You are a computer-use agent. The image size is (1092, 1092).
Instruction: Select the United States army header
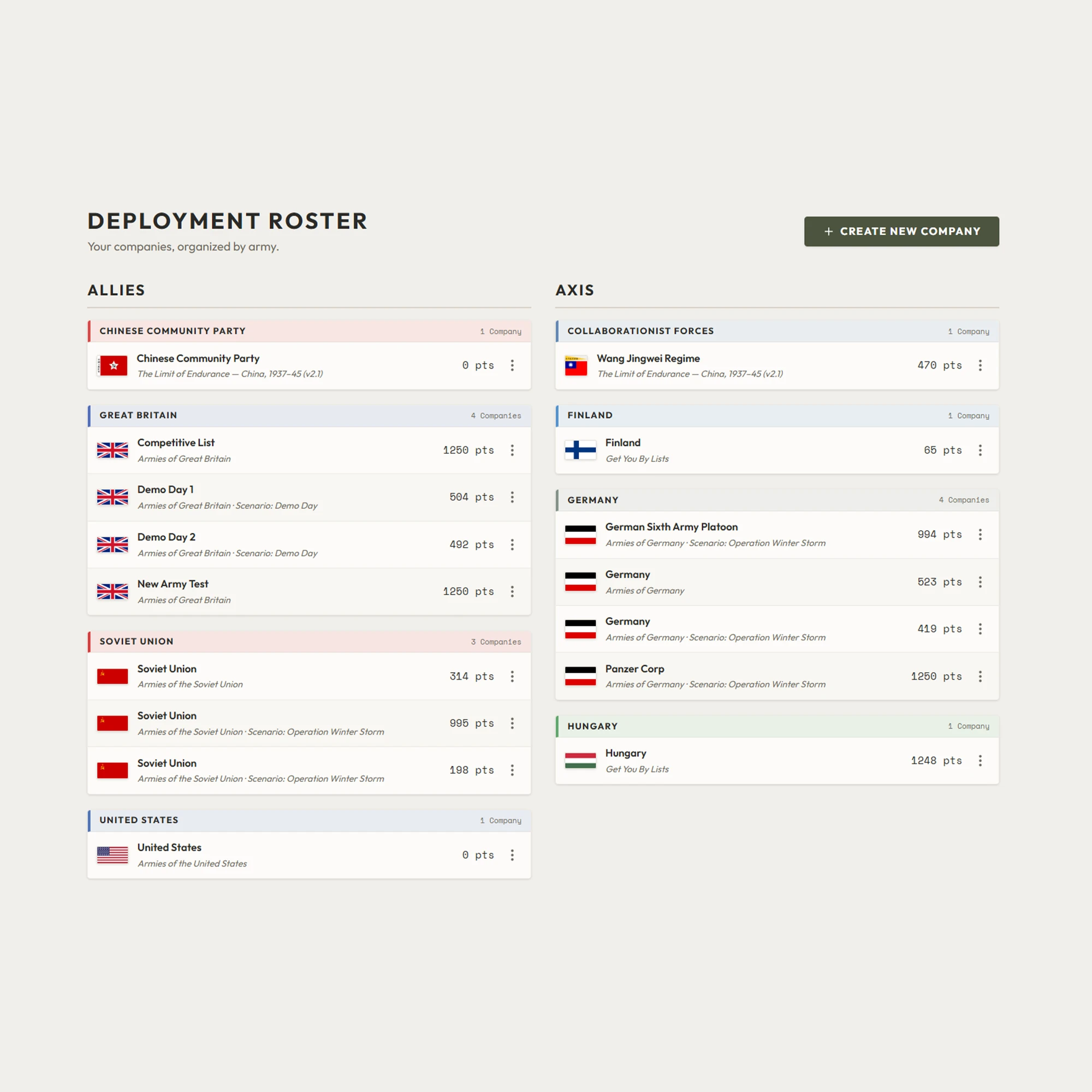coord(309,820)
